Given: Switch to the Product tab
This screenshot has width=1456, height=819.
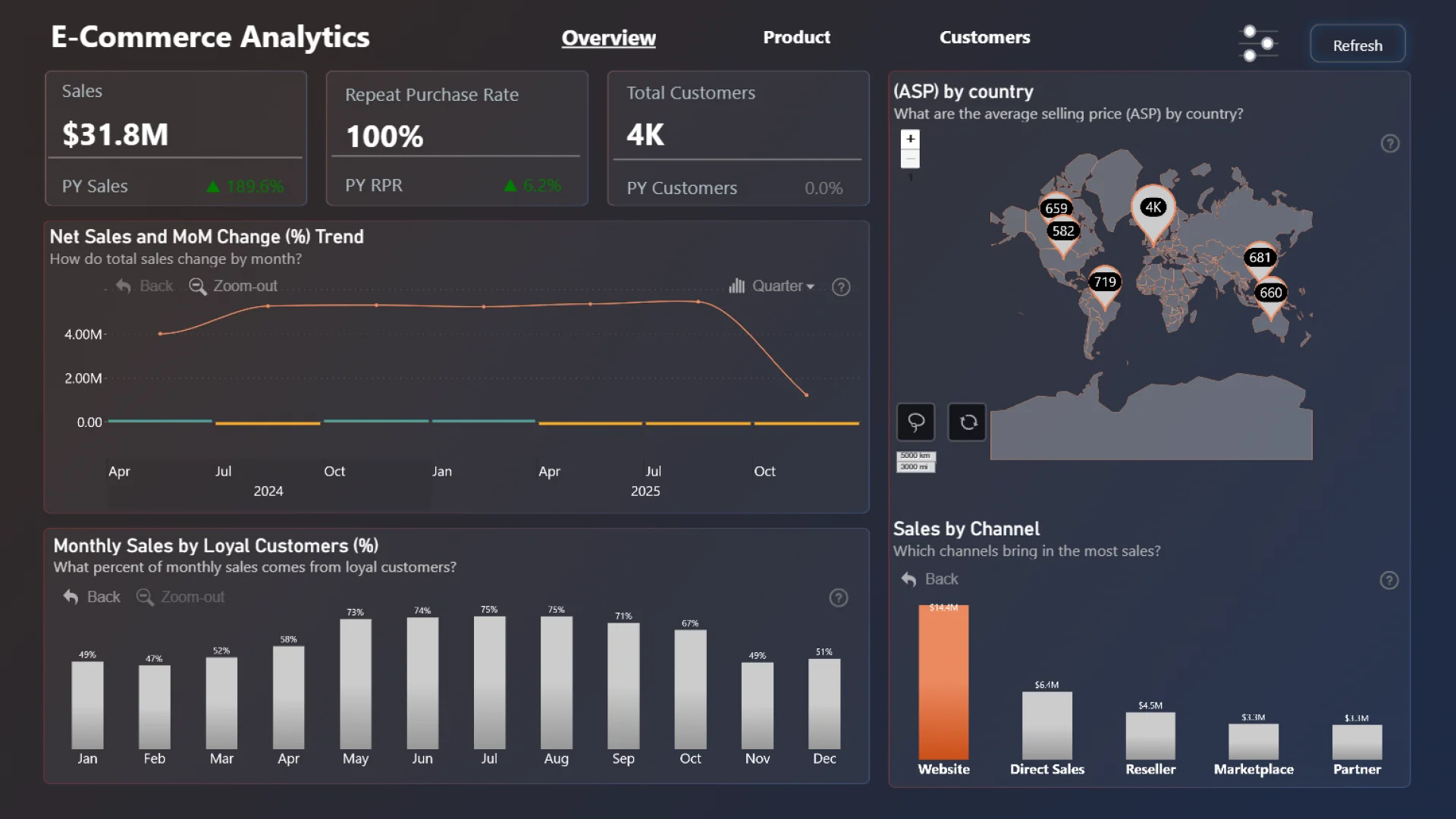Looking at the screenshot, I should point(796,37).
